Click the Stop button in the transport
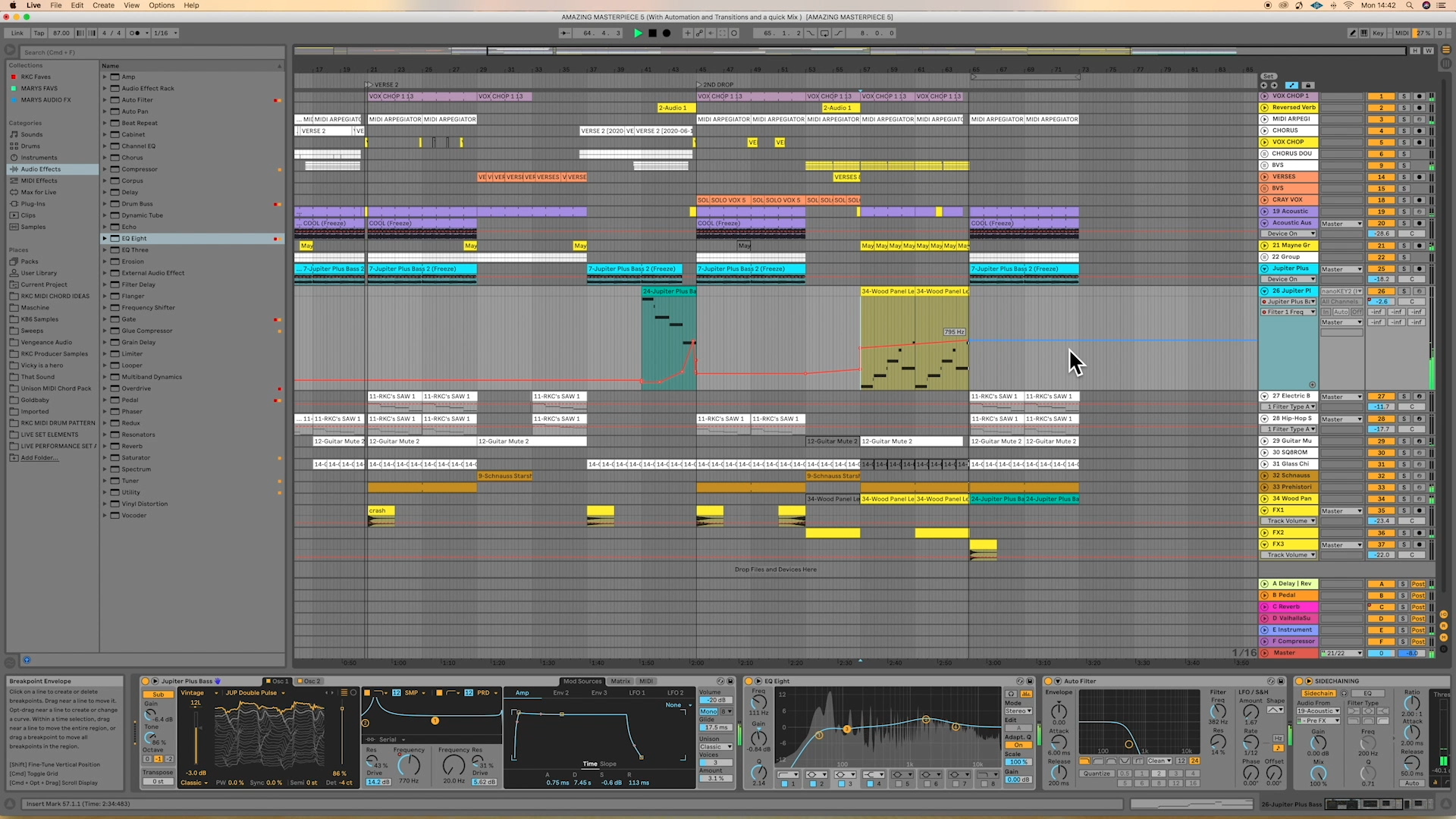 (x=652, y=33)
